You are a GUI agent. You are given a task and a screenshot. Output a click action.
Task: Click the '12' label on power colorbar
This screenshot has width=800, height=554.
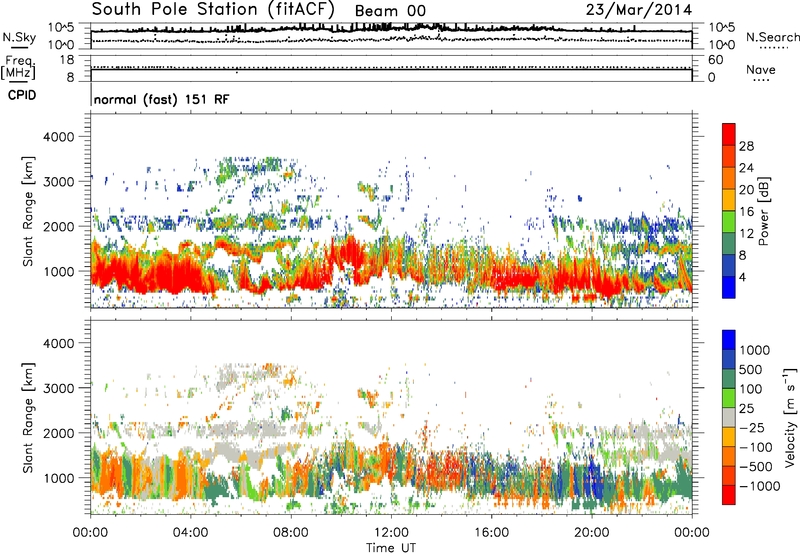[x=746, y=234]
